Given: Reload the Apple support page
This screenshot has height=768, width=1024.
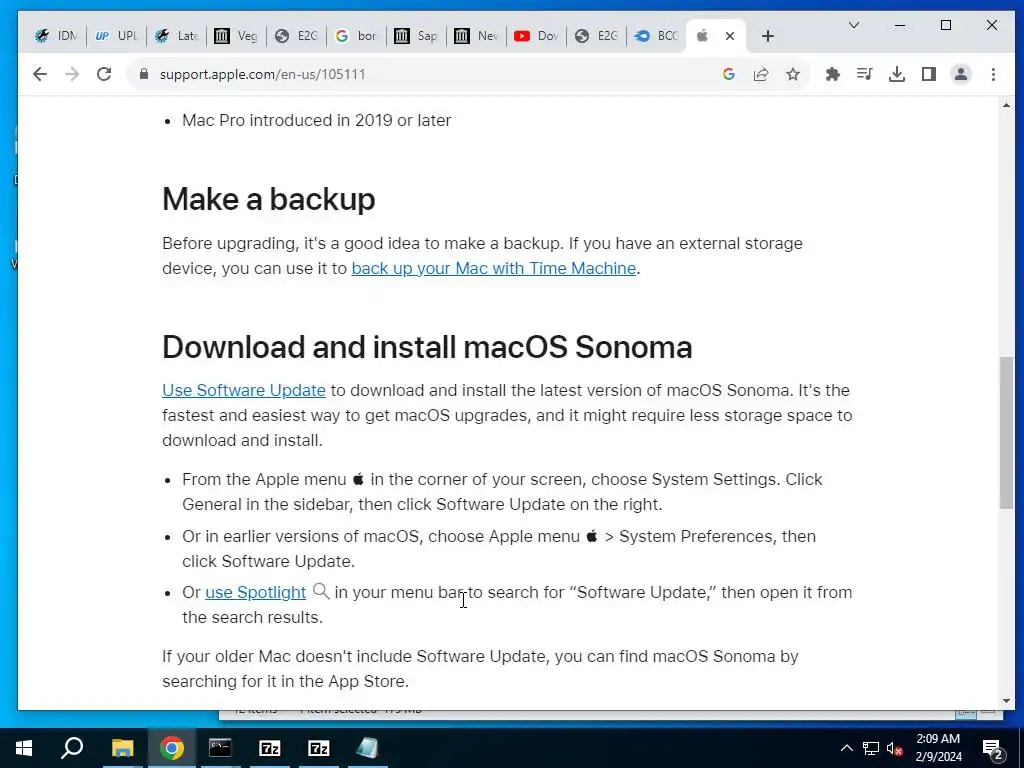Looking at the screenshot, I should tap(104, 74).
